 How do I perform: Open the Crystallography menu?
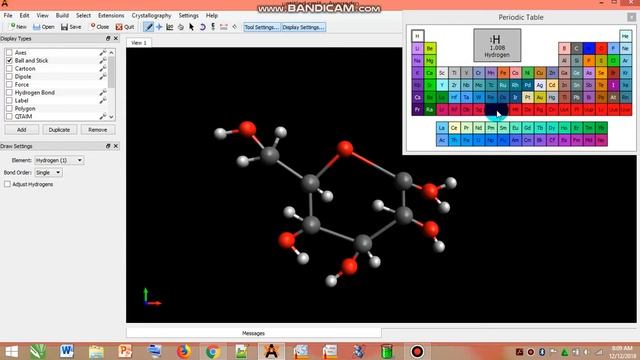151,16
